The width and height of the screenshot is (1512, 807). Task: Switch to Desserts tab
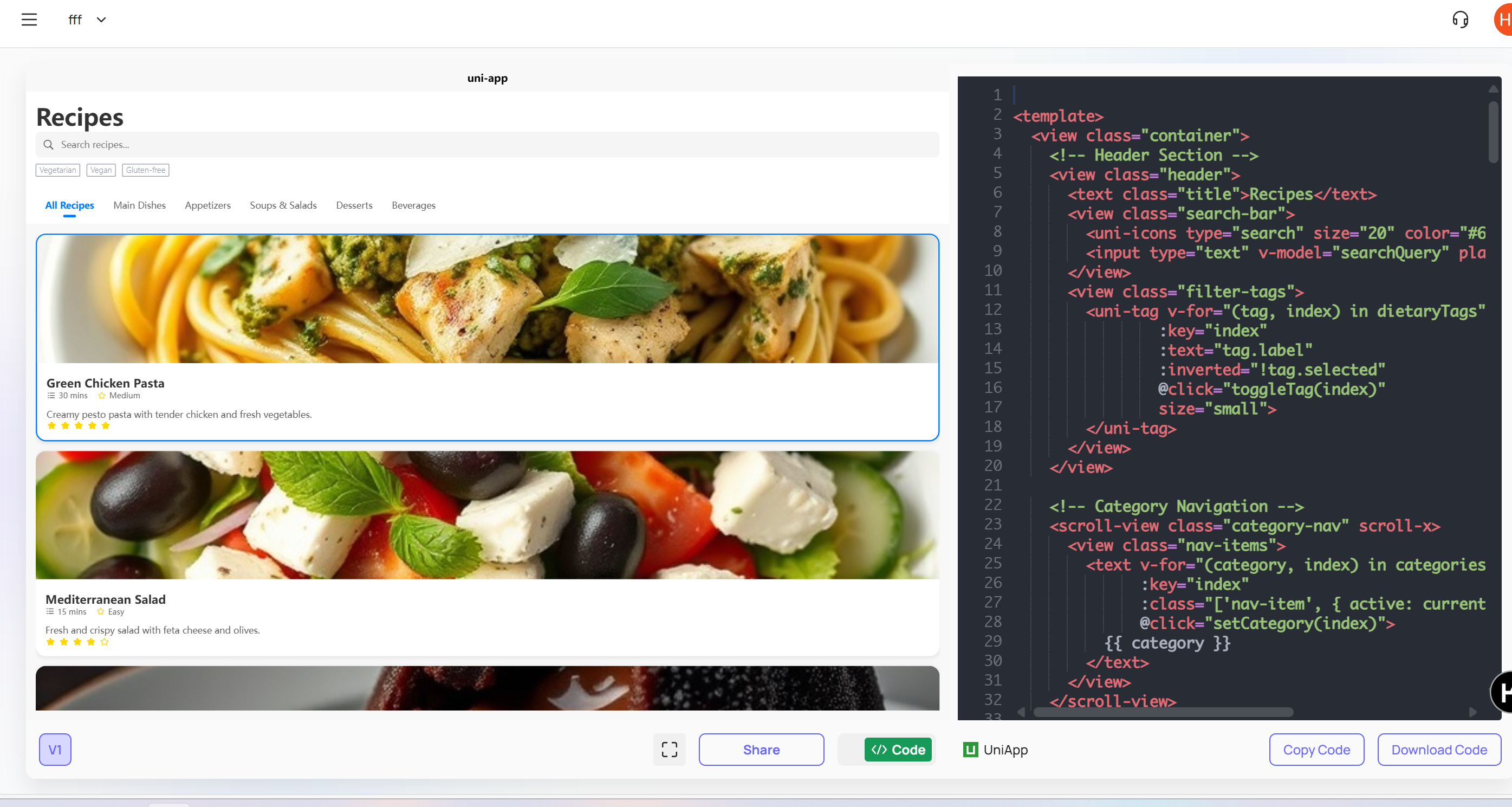pyautogui.click(x=354, y=205)
